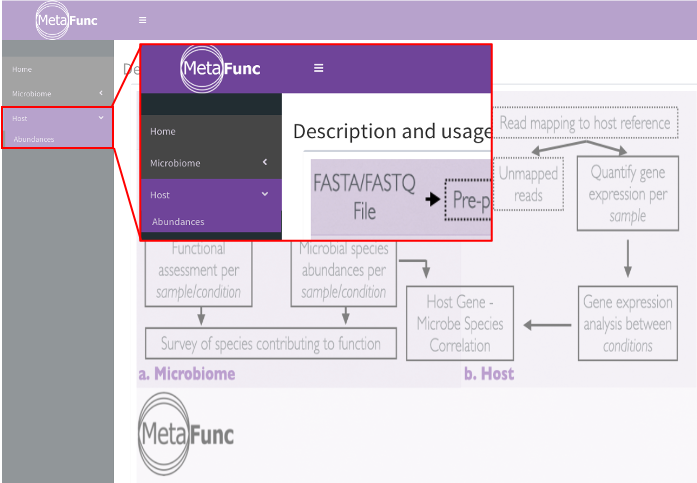Click Survey of species contributing to function
Image resolution: width=697 pixels, height=483 pixels.
pyautogui.click(x=271, y=343)
